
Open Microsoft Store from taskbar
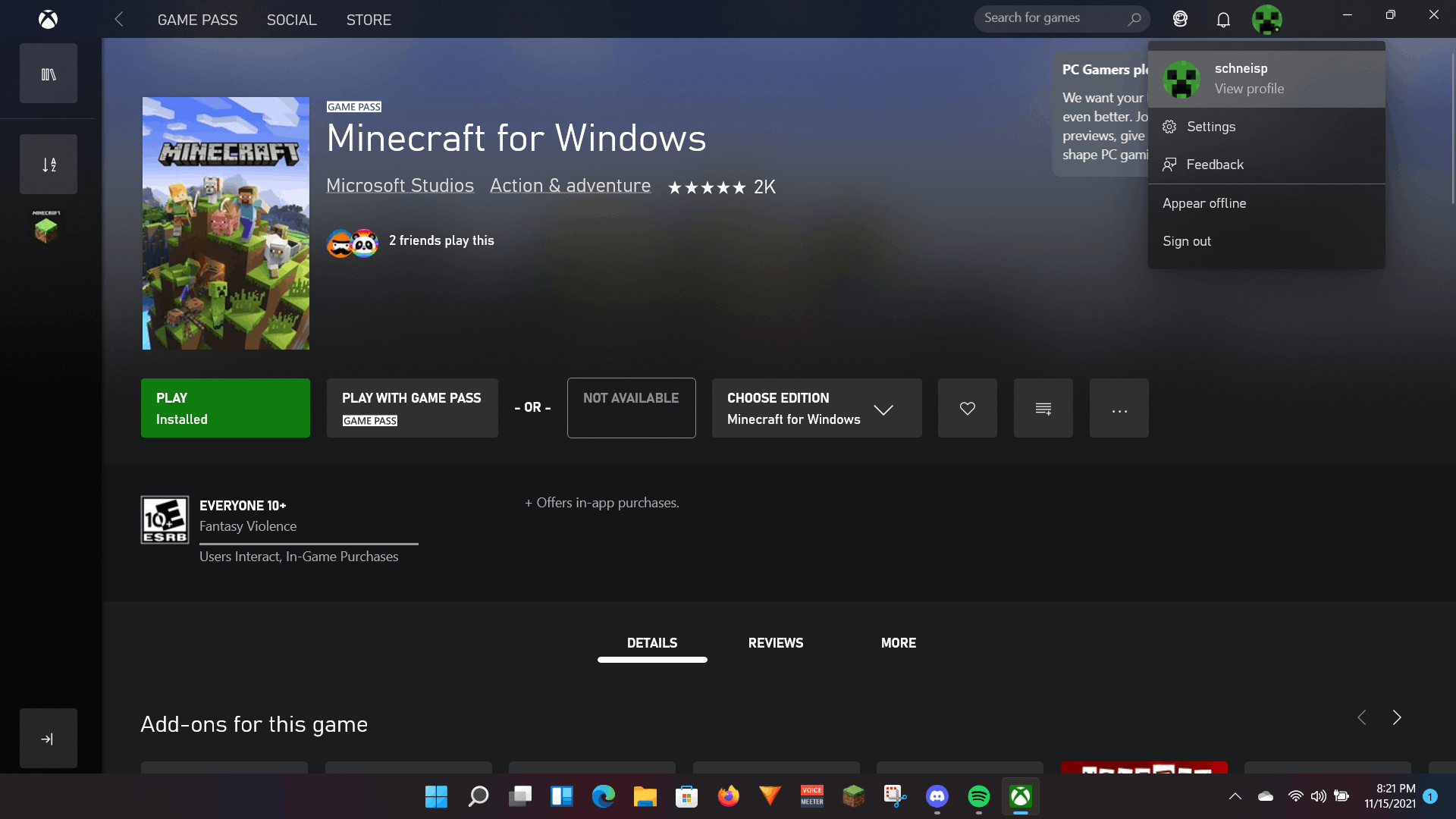coord(687,796)
